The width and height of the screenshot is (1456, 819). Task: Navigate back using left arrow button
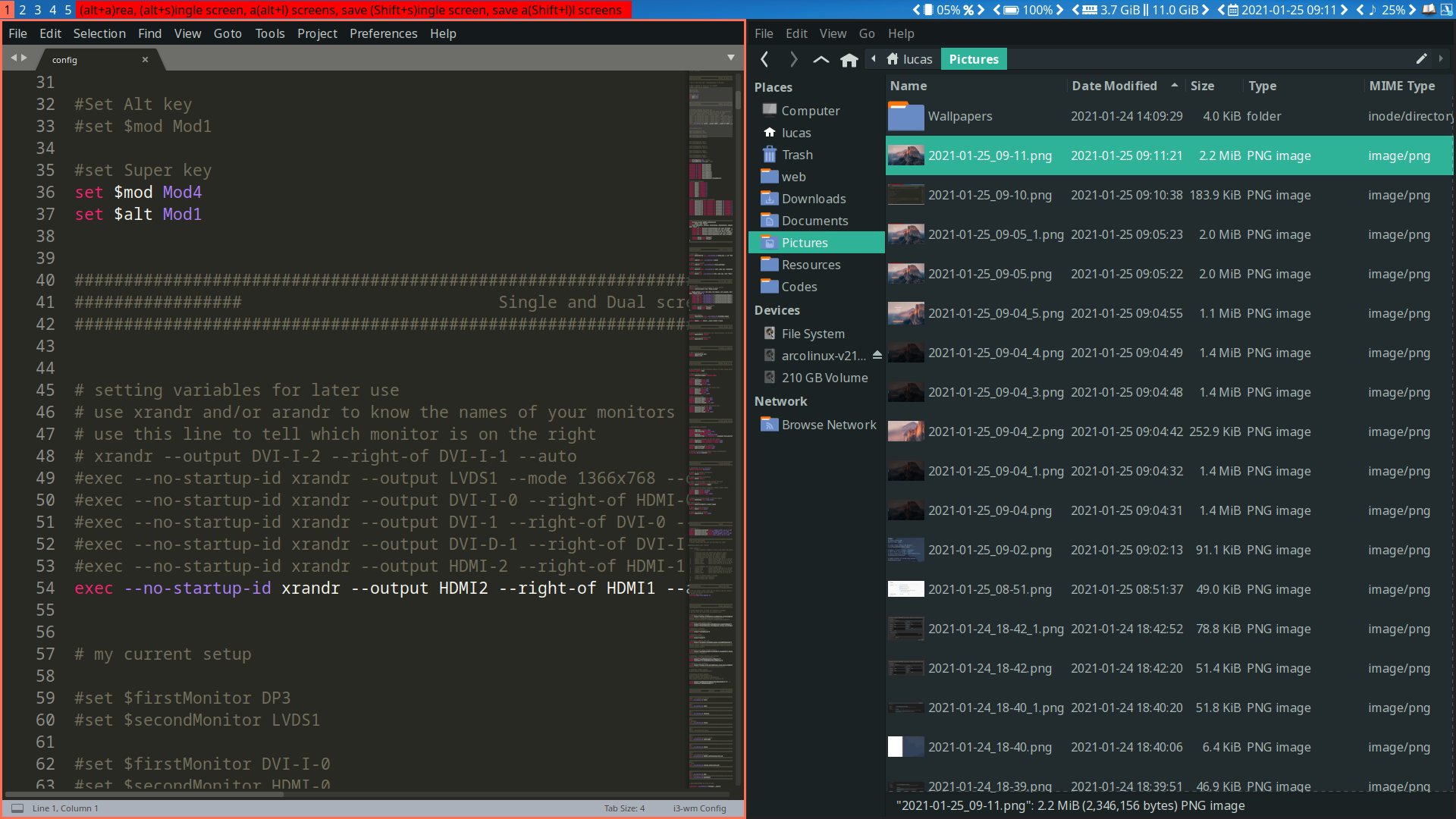coord(765,59)
